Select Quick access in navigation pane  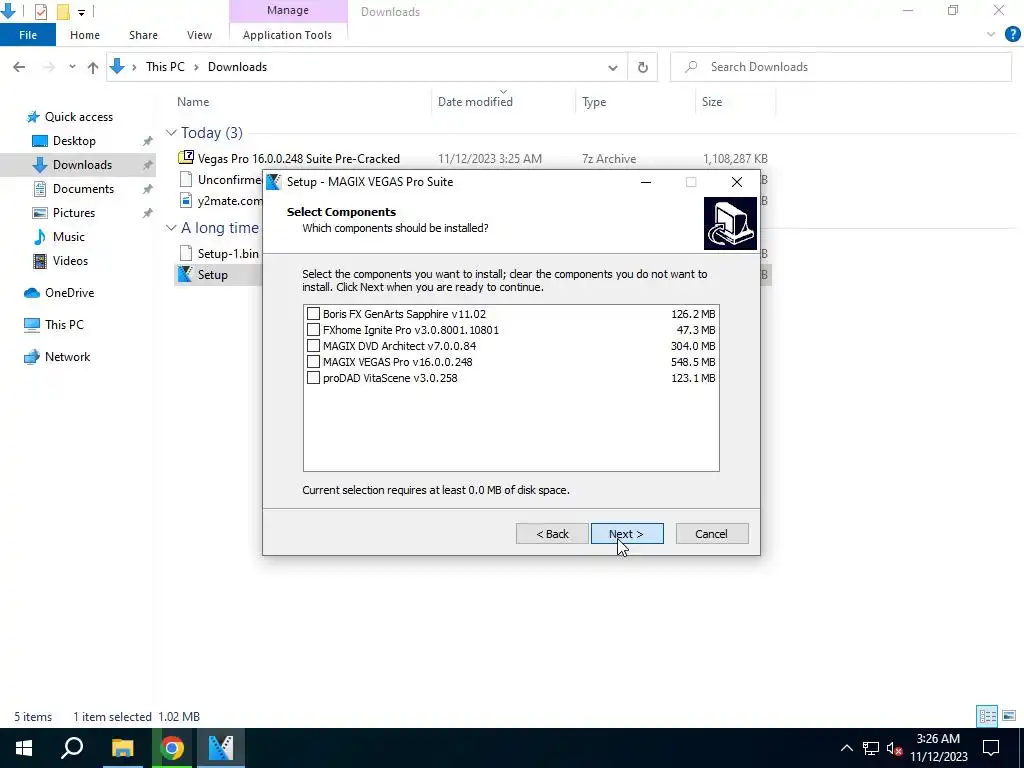tap(78, 117)
